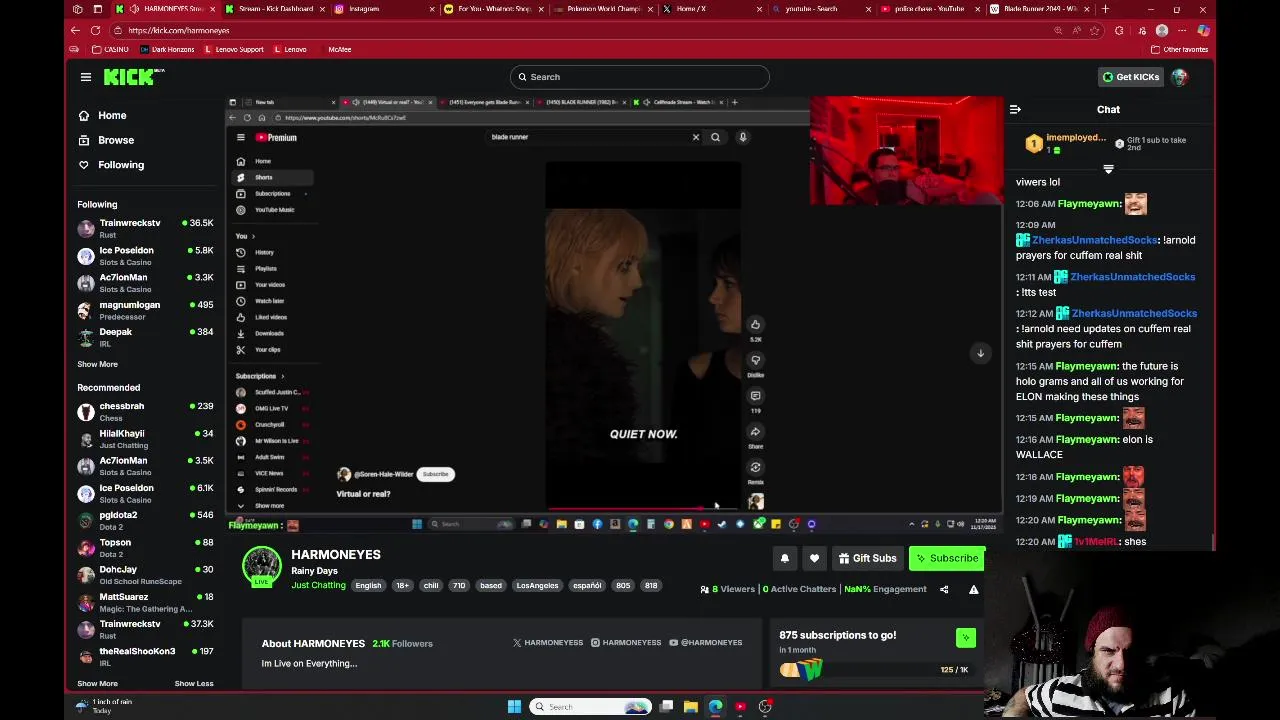Click the Flaymeyawn username at 12:15 AM
1280x720 pixels.
(x=1088, y=366)
